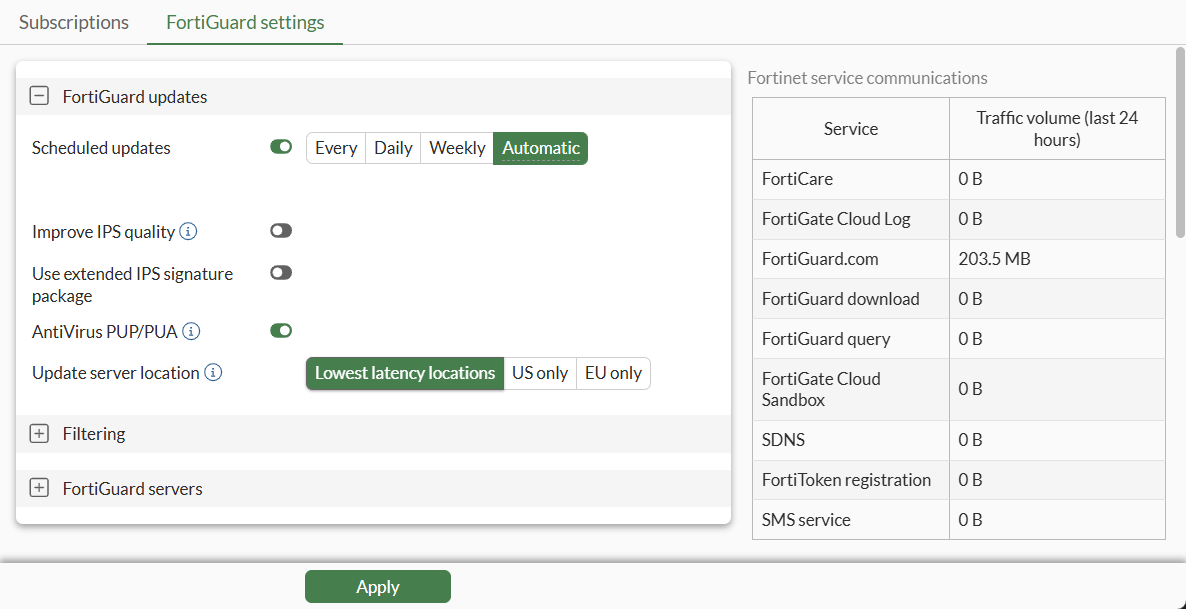Click the vertical page scrollbar

1180,140
